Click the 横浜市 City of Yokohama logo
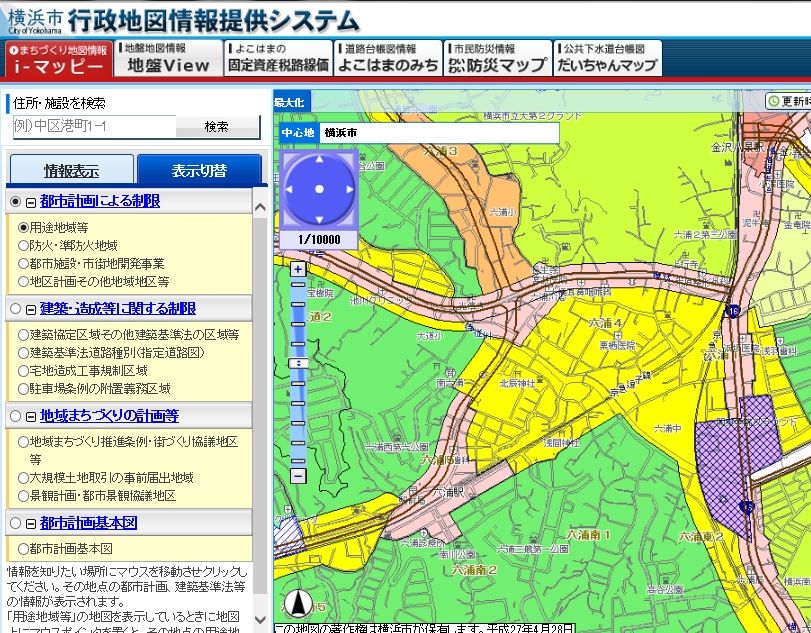Screen dimensions: 811x633 click(35, 21)
